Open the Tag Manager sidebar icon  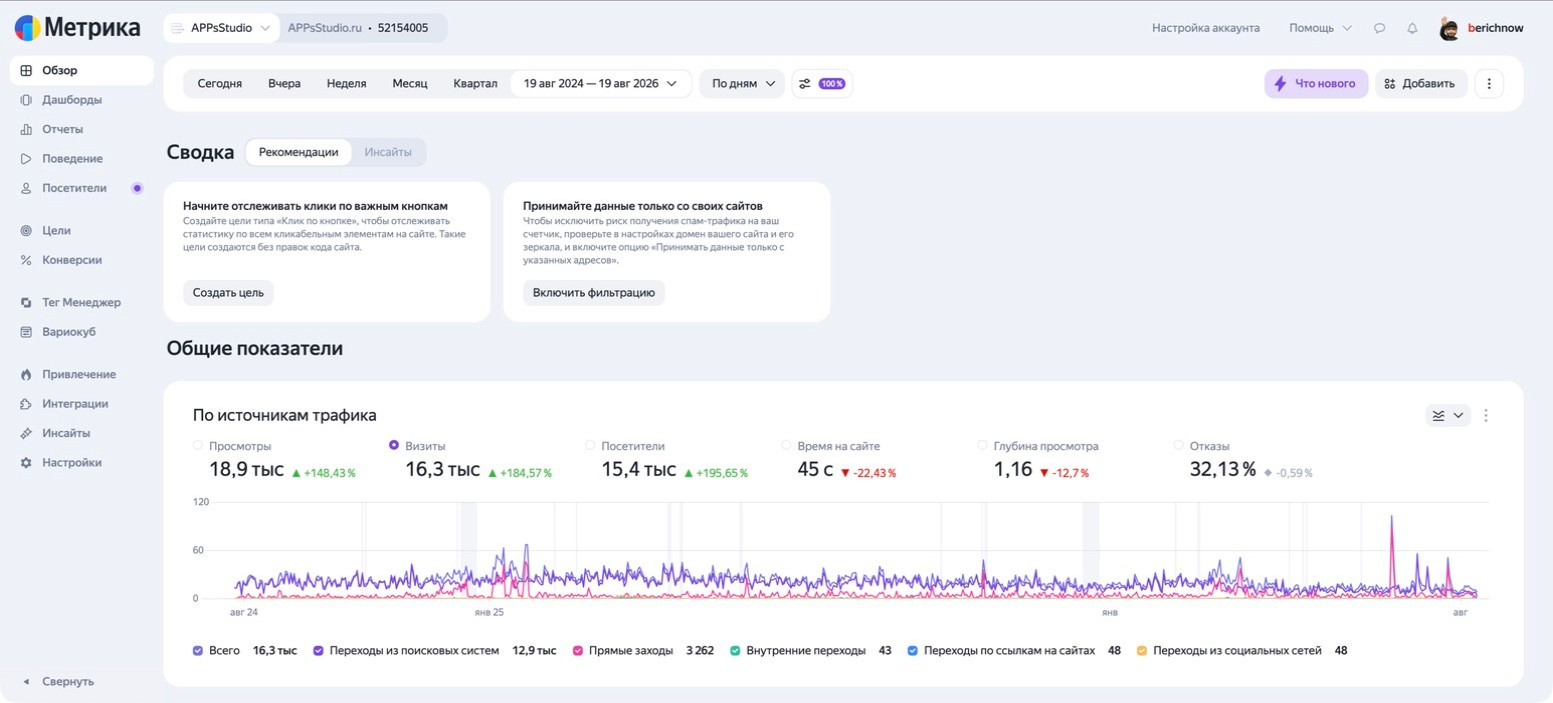pyautogui.click(x=26, y=302)
